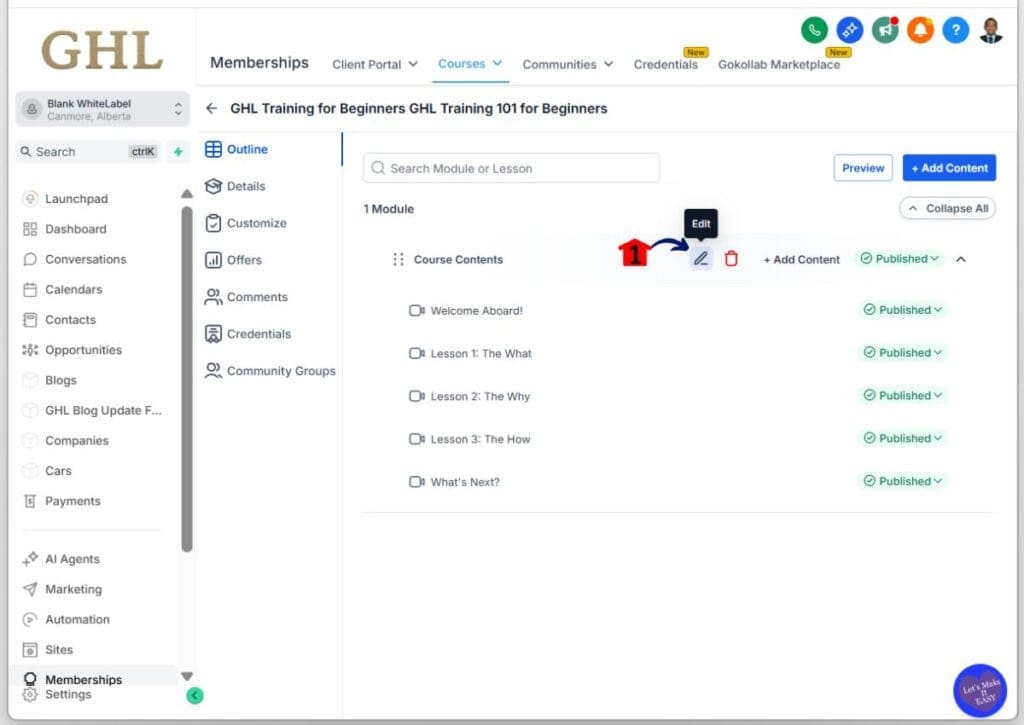The height and width of the screenshot is (725, 1024).
Task: Click the profile avatar in the top right
Action: [x=990, y=31]
